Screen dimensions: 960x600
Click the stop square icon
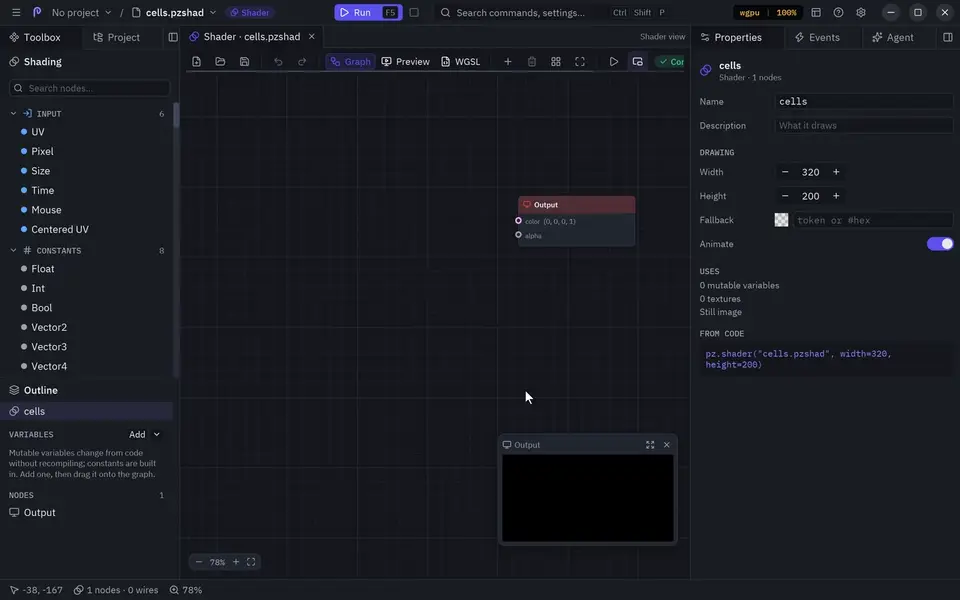(x=414, y=12)
